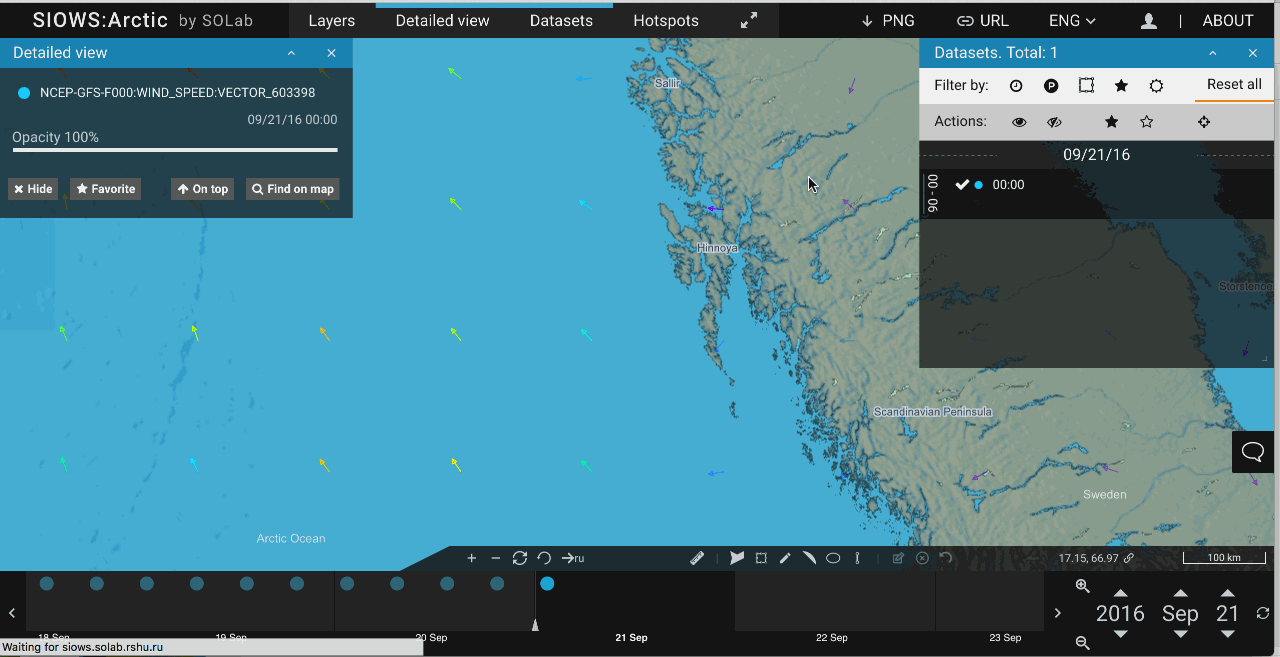Open the Hotspots tab
The height and width of the screenshot is (657, 1280).
[666, 20]
